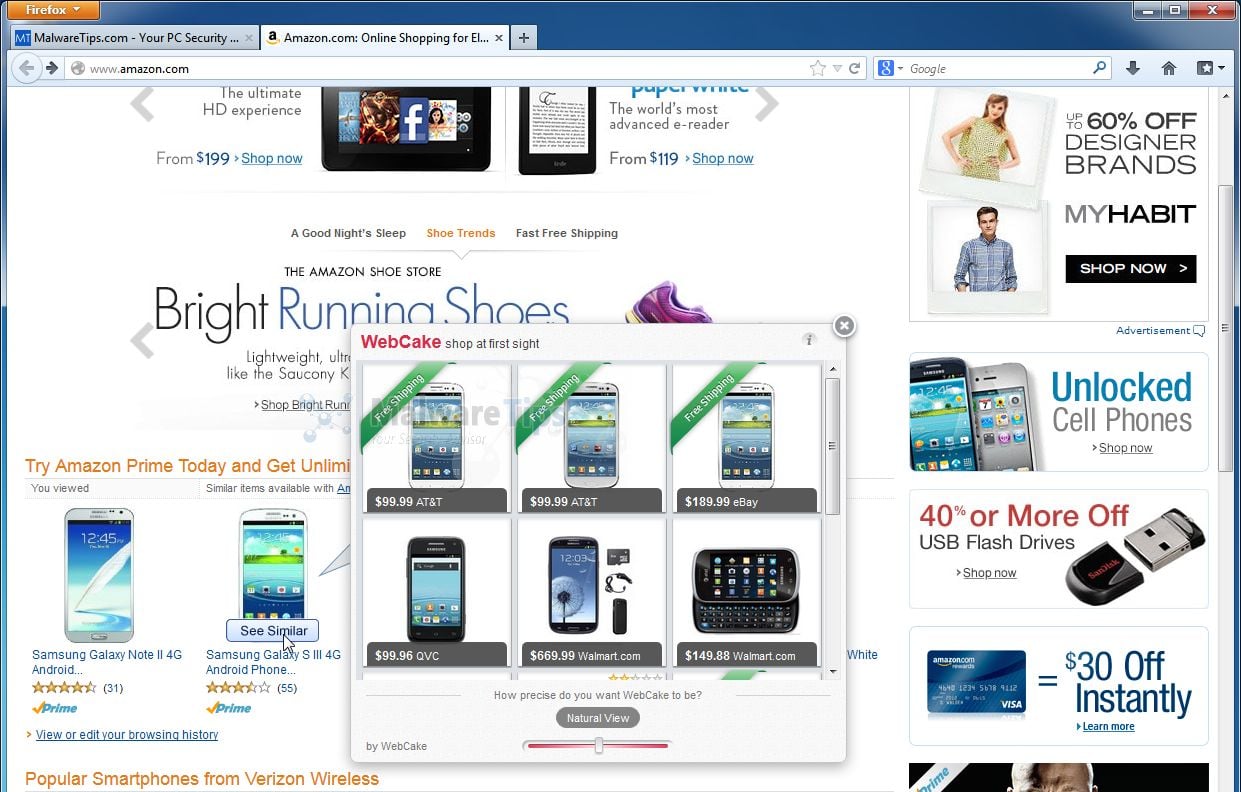Screen dimensions: 1241x792
Task: Click the Amazon Rewards Visa card image
Action: 976,683
